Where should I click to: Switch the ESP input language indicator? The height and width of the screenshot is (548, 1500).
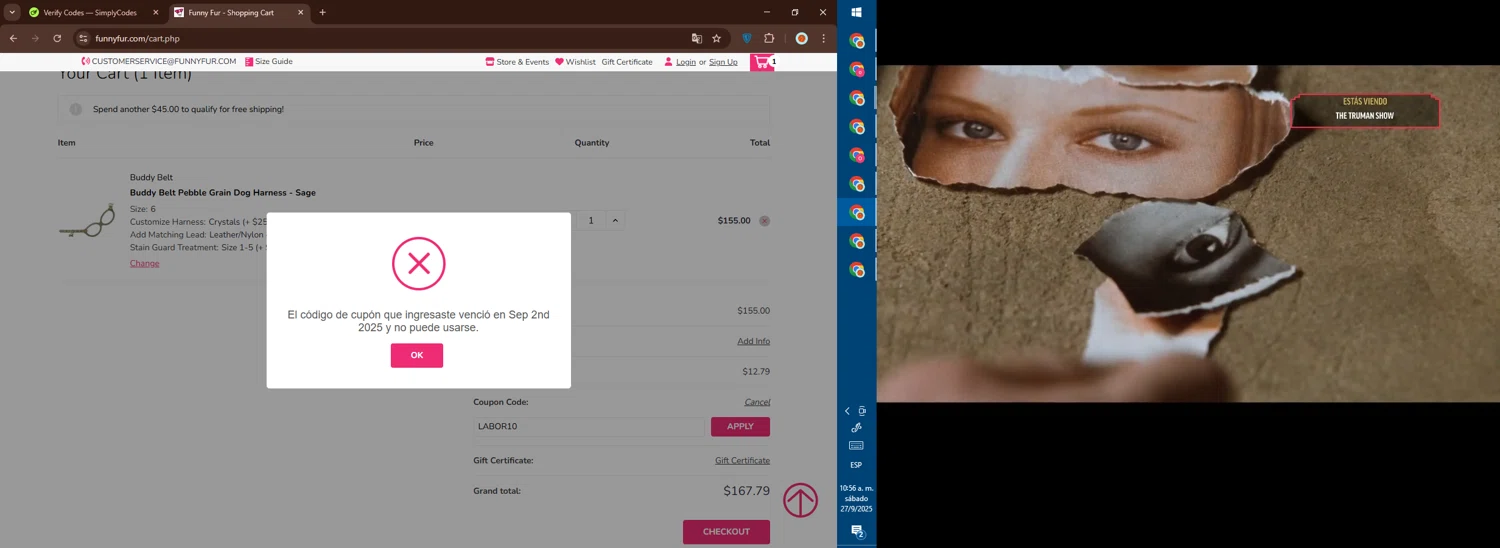coord(856,465)
